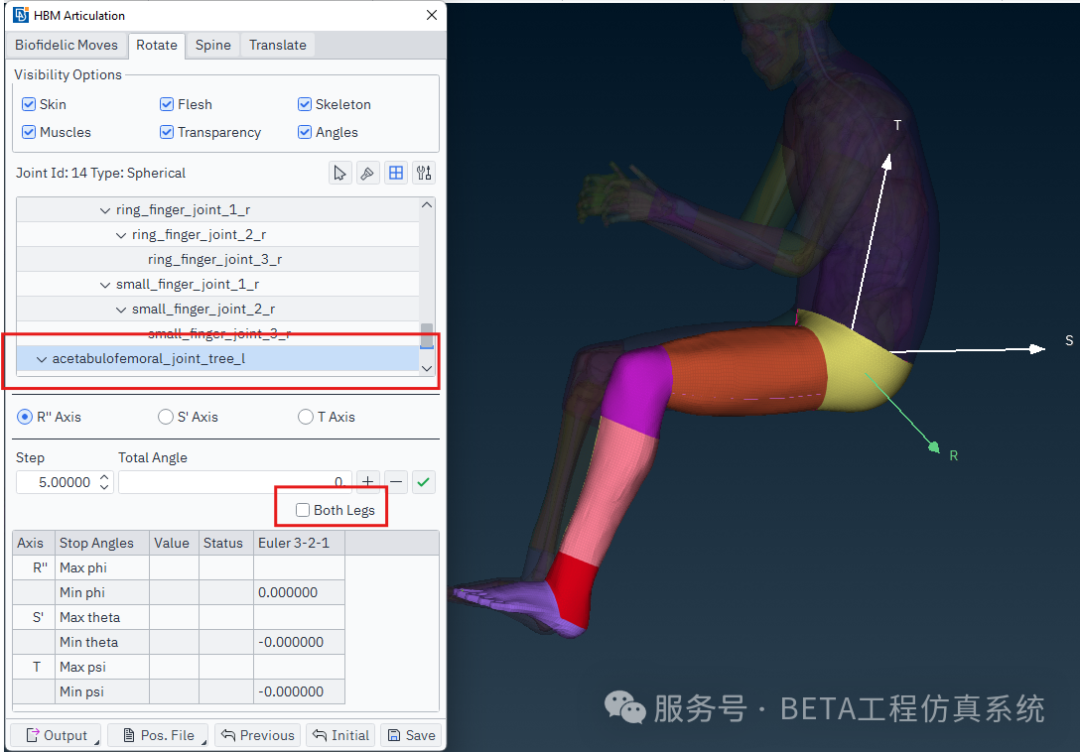Switch to the Spine tab
This screenshot has height=752, width=1080.
pyautogui.click(x=213, y=45)
